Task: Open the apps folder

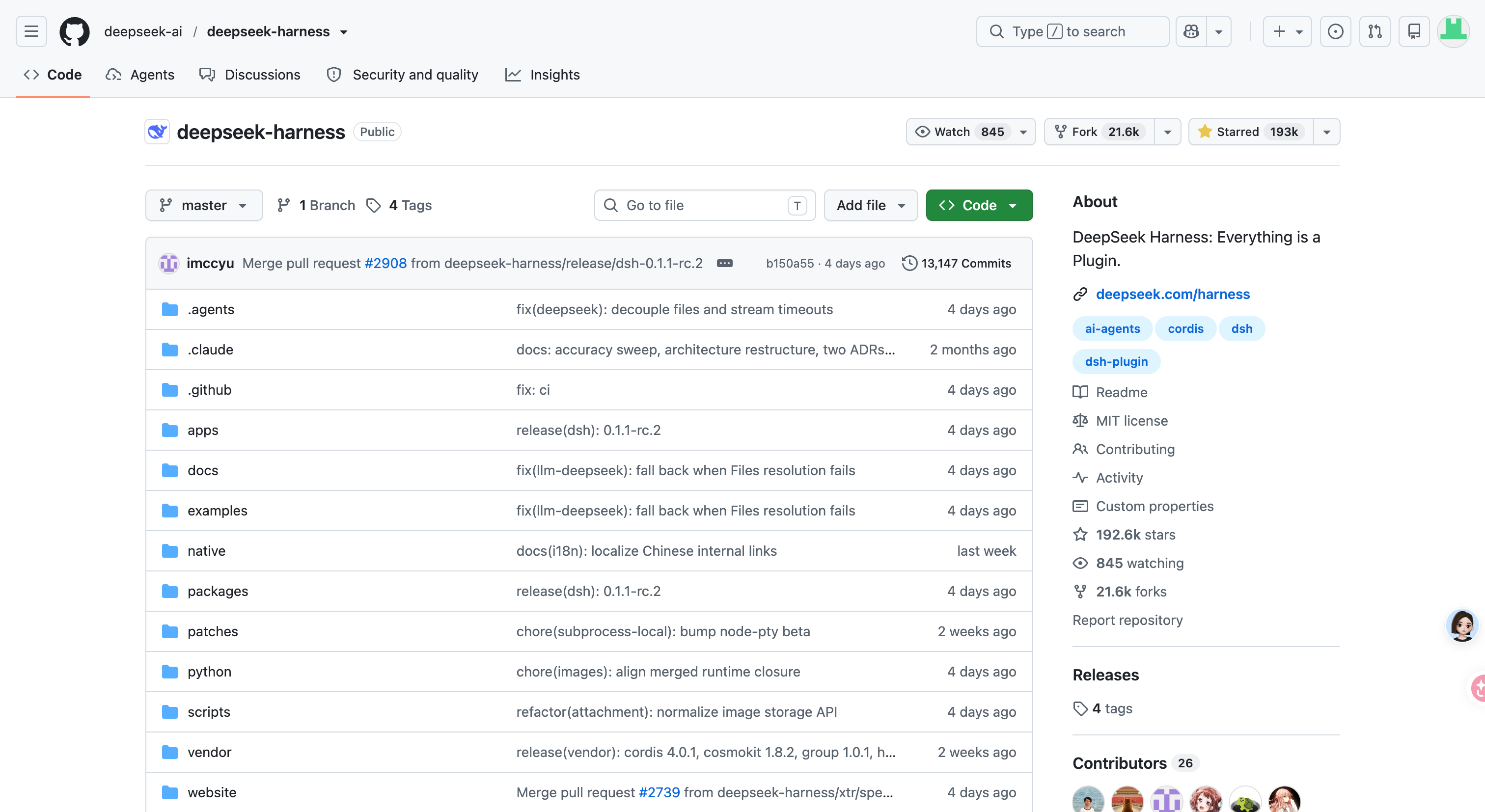Action: coord(202,430)
